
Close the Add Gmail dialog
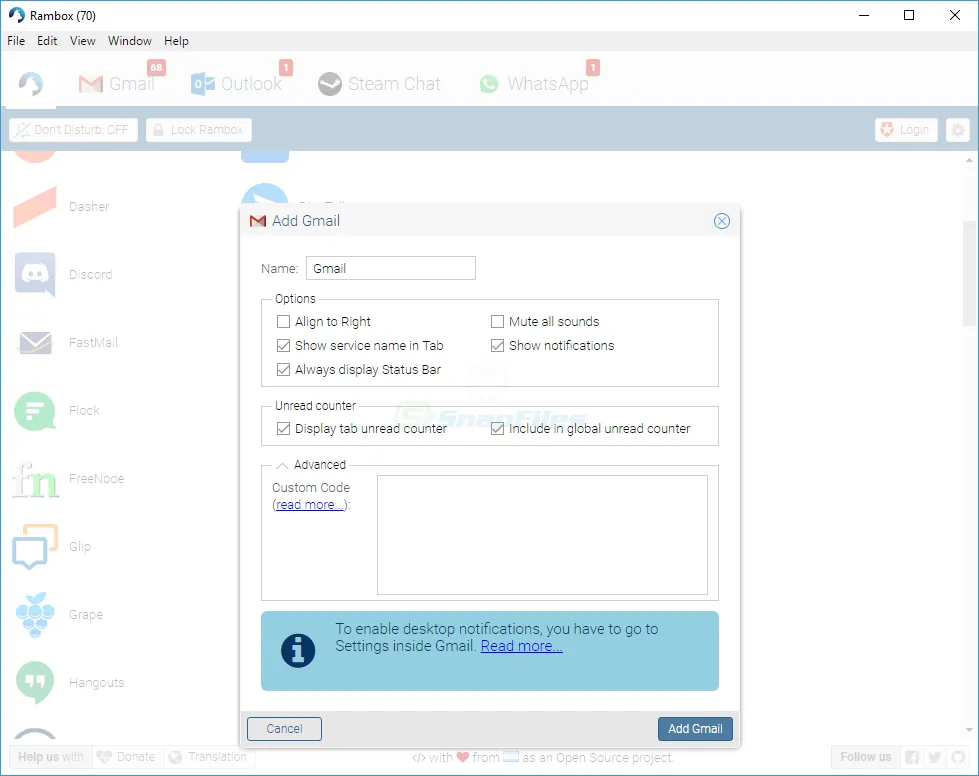pos(722,221)
